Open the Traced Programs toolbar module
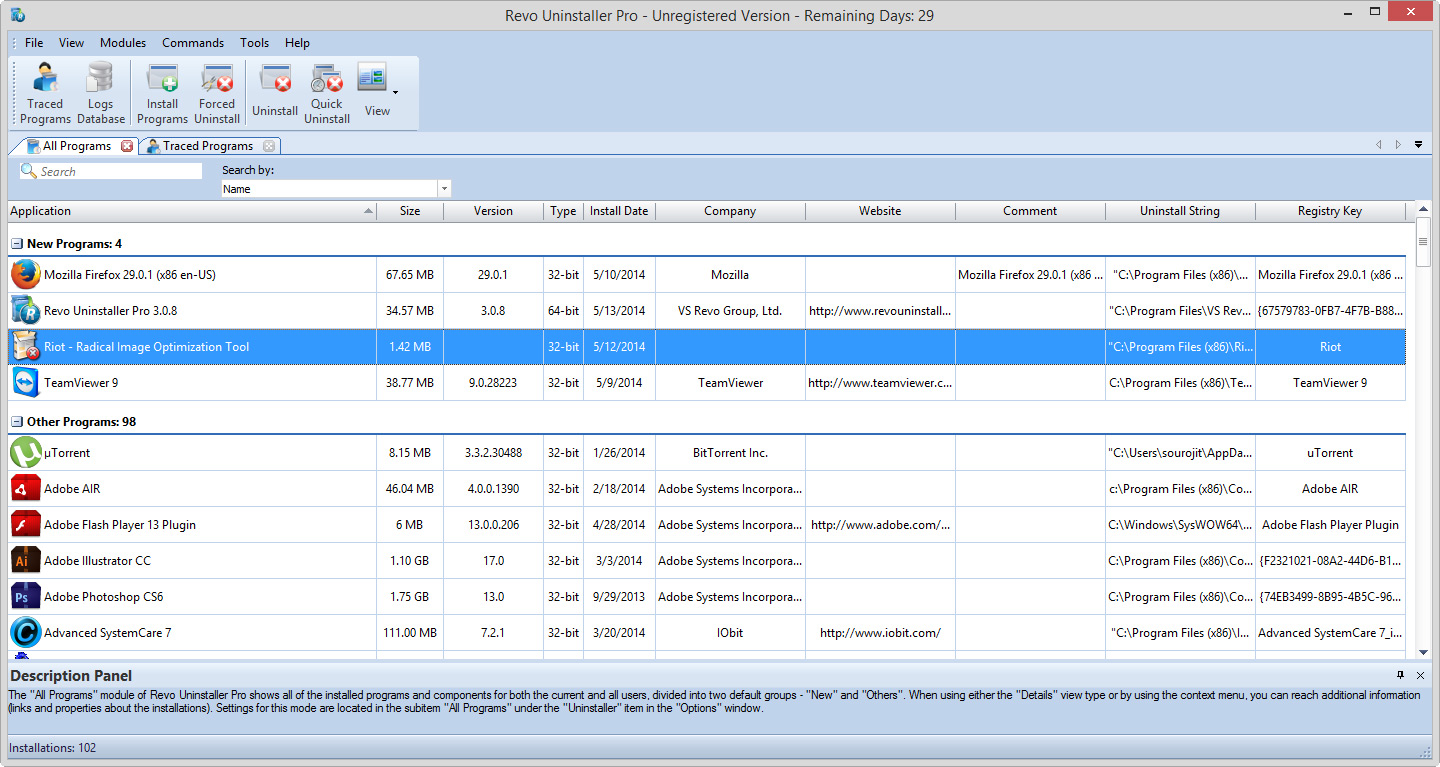1440x767 pixels. click(x=45, y=93)
